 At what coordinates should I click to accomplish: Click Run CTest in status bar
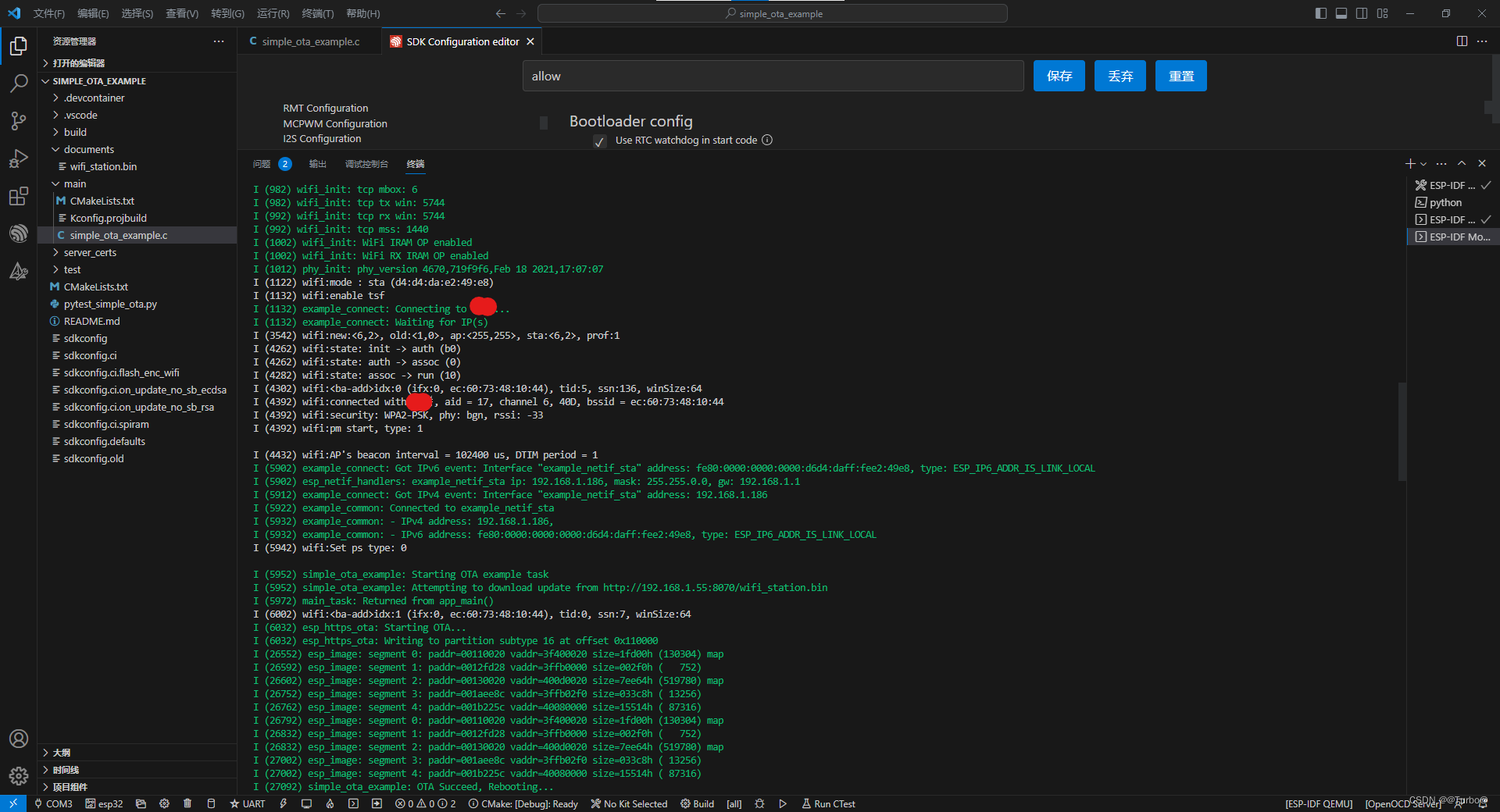[828, 803]
